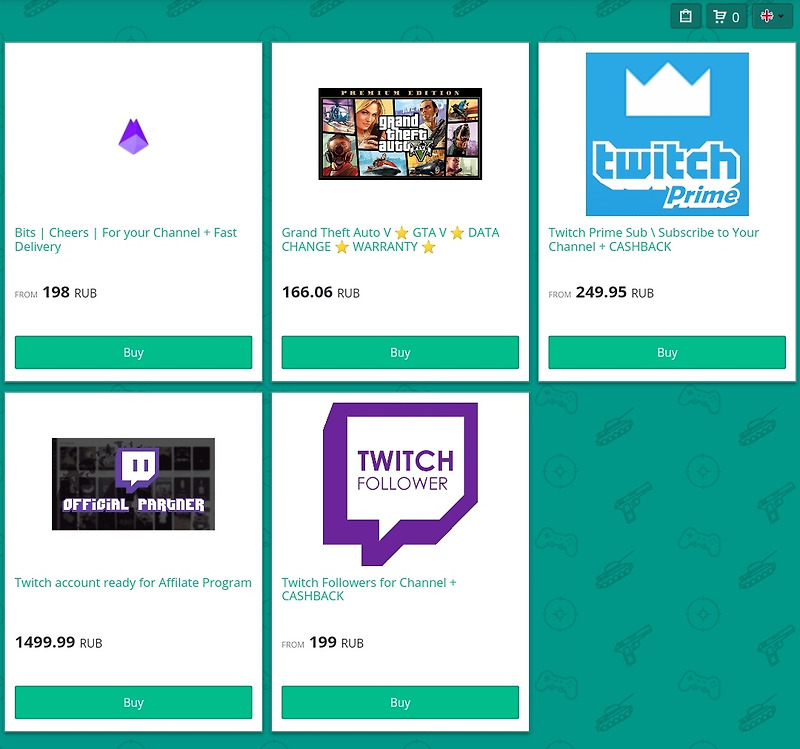The width and height of the screenshot is (800, 749).
Task: Click the 166.06 RUB price
Action: coord(321,292)
